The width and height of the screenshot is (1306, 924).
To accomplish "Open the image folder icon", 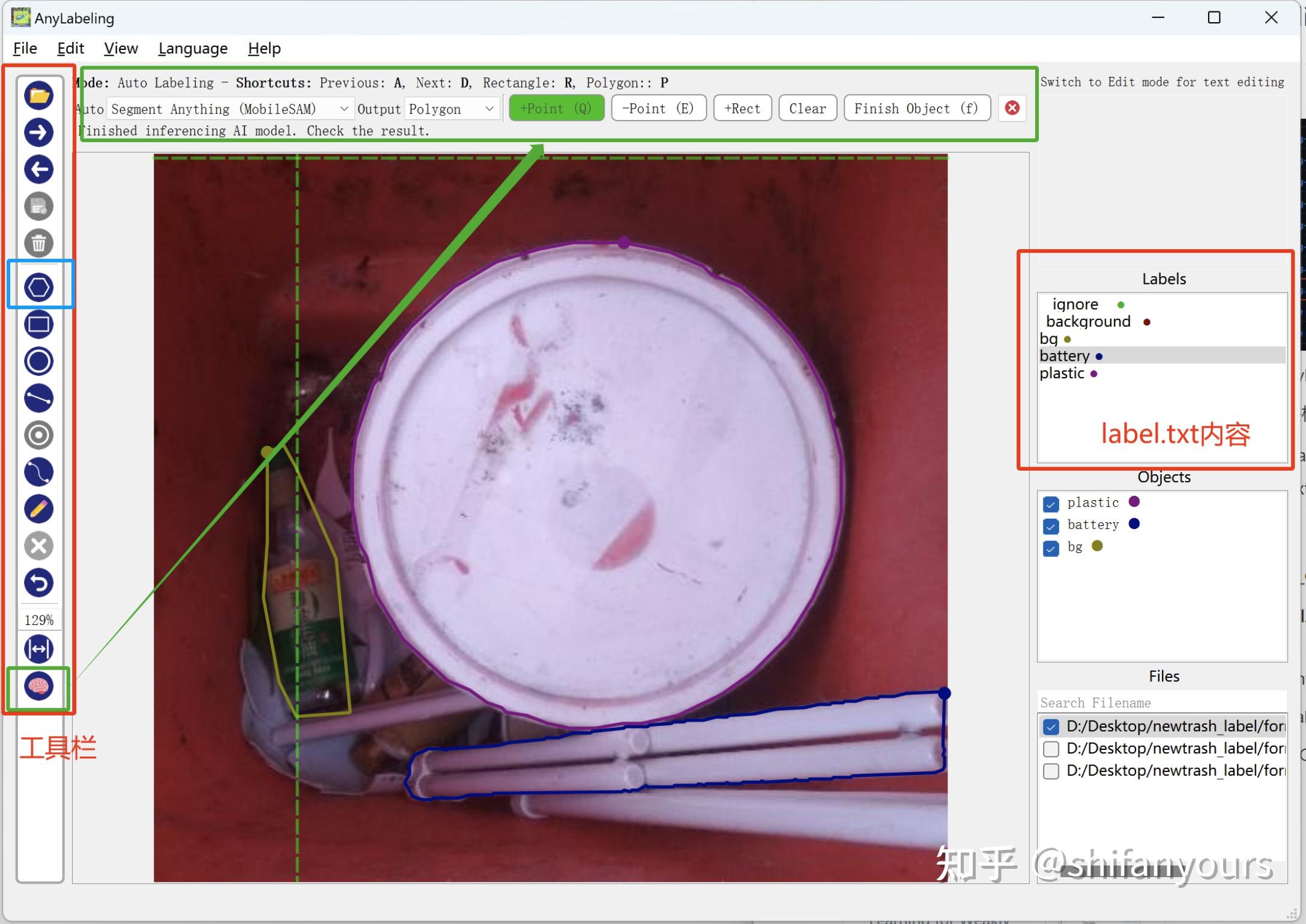I will point(39,95).
